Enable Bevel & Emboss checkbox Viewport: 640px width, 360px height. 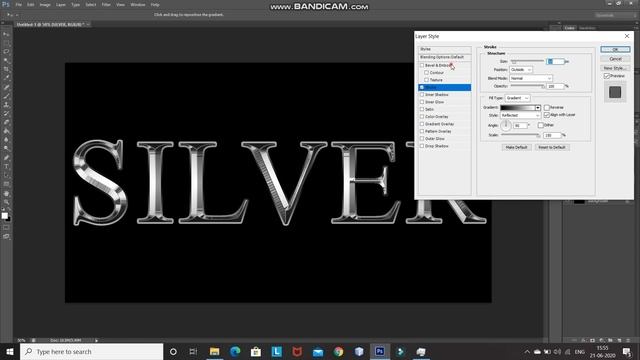pyautogui.click(x=422, y=65)
